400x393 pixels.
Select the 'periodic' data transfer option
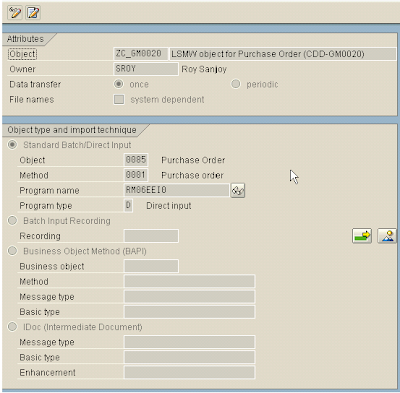(236, 84)
